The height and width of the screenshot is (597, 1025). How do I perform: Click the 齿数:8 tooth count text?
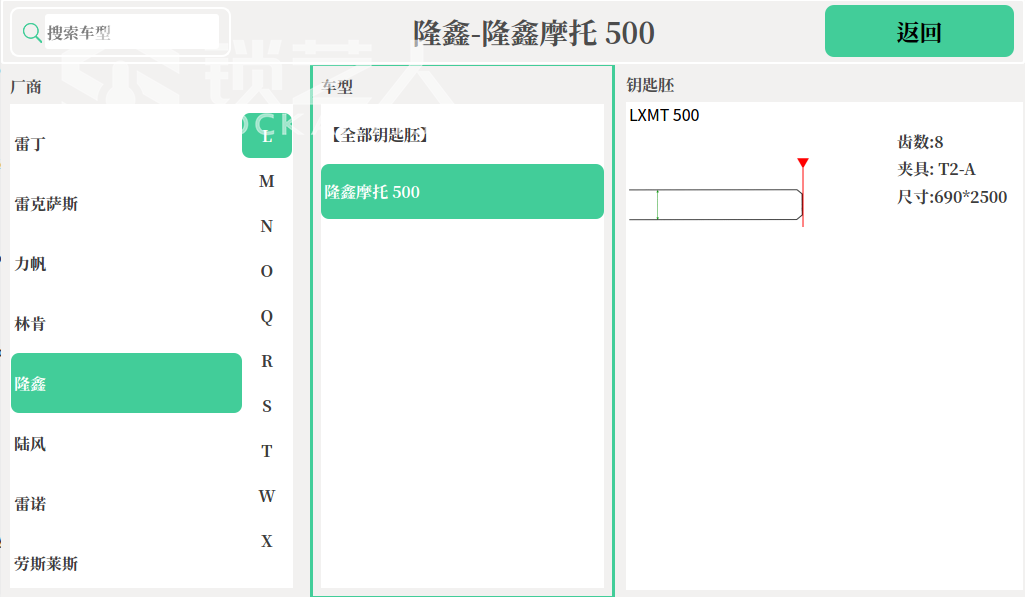[920, 142]
